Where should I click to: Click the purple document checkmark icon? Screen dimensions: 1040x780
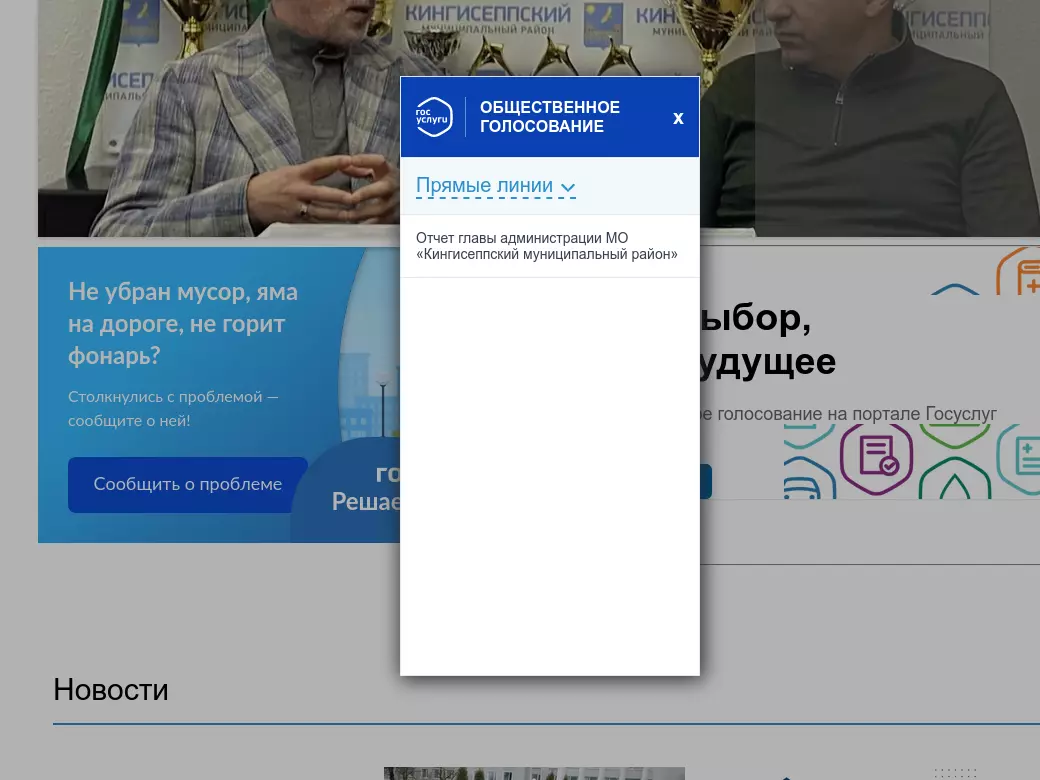point(877,458)
